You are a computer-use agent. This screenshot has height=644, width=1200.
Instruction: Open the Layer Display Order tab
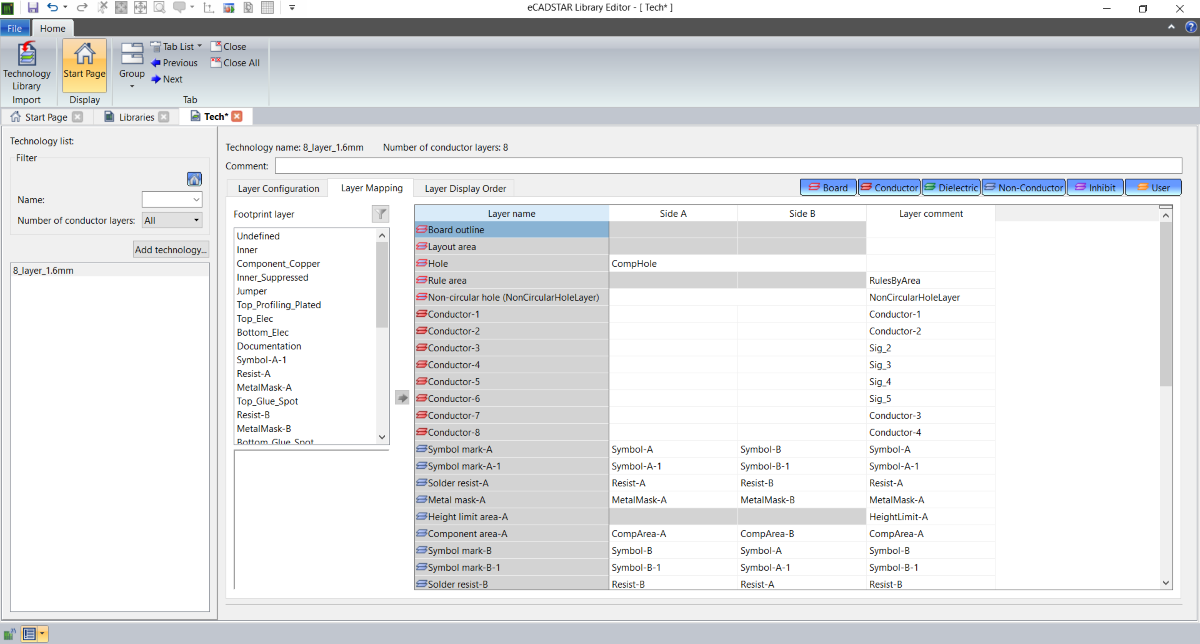point(465,188)
